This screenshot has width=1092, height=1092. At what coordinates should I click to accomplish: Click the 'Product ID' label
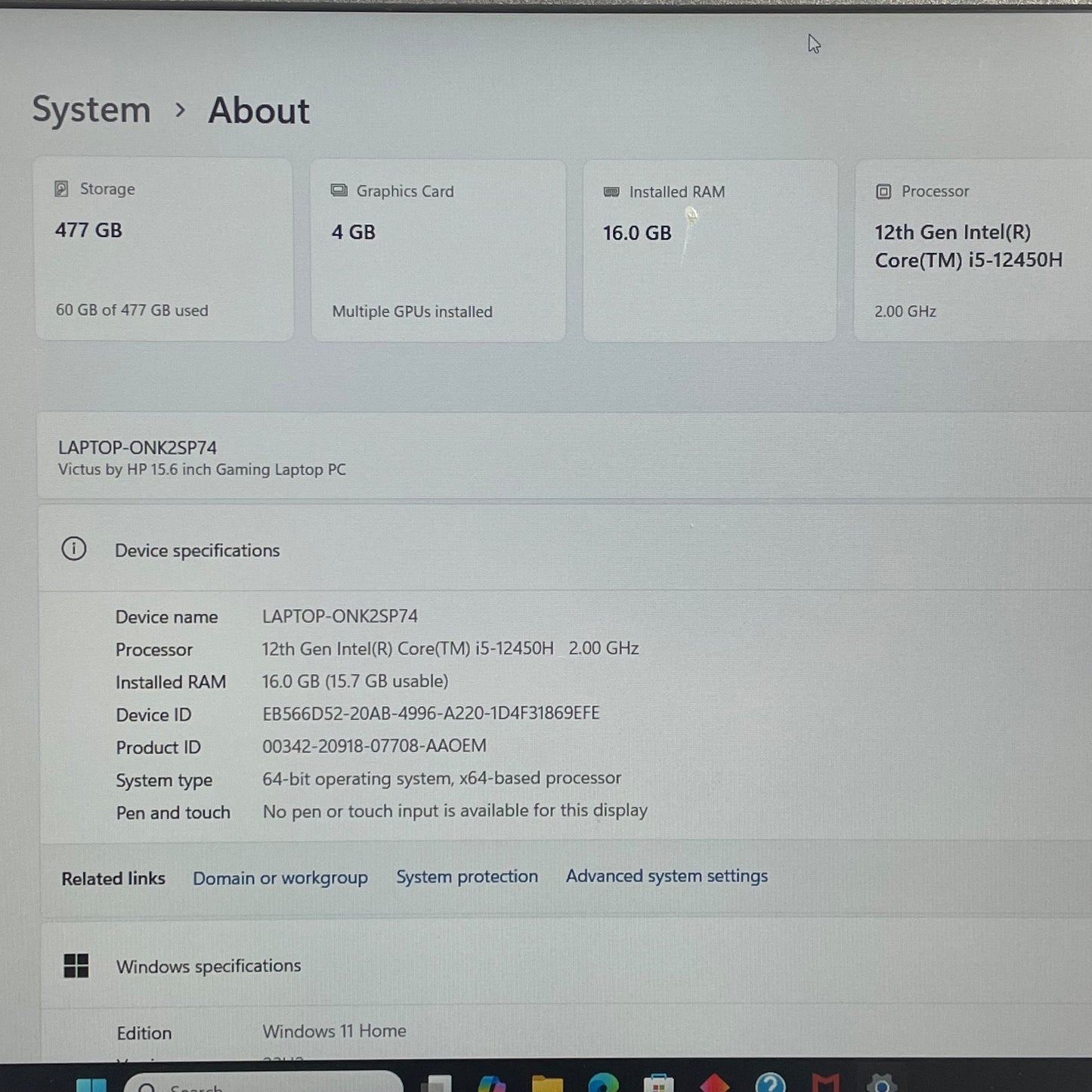coord(158,747)
